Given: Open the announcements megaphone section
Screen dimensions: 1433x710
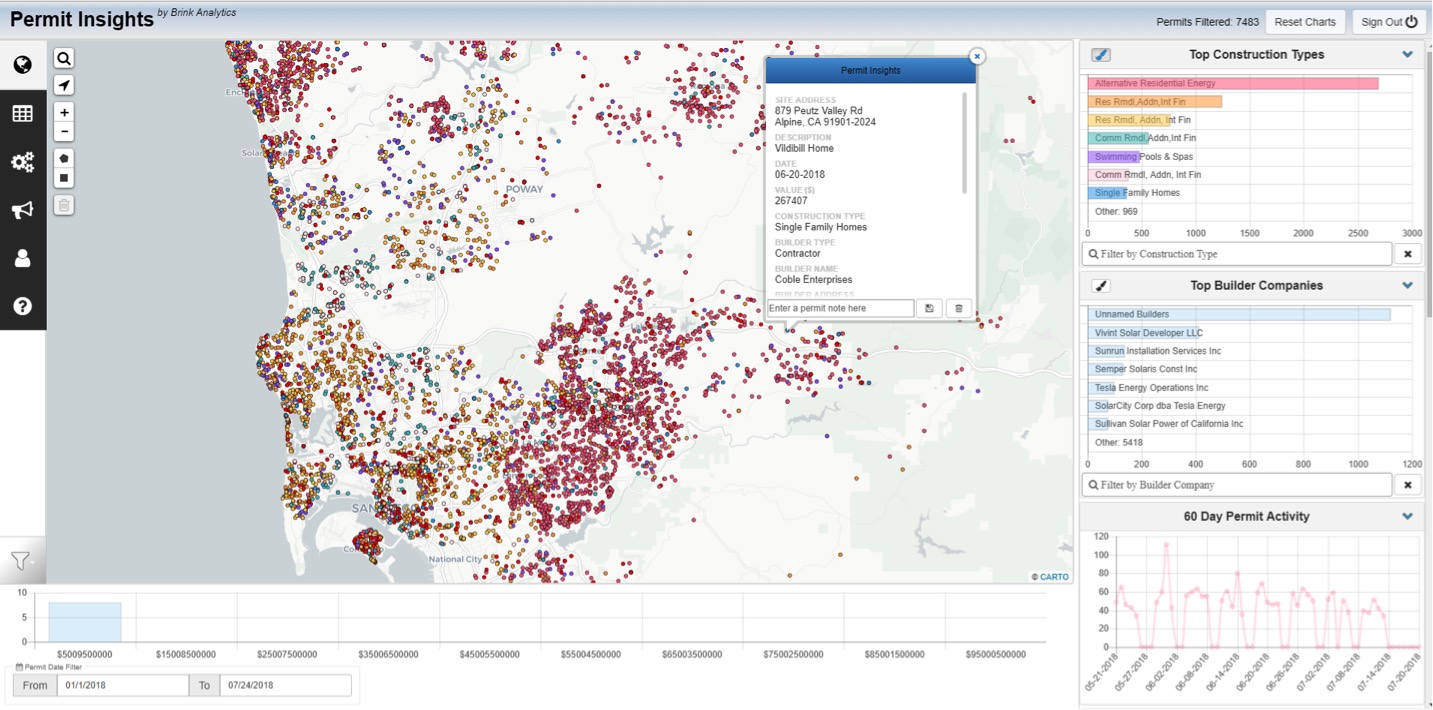Looking at the screenshot, I should pyautogui.click(x=22, y=210).
